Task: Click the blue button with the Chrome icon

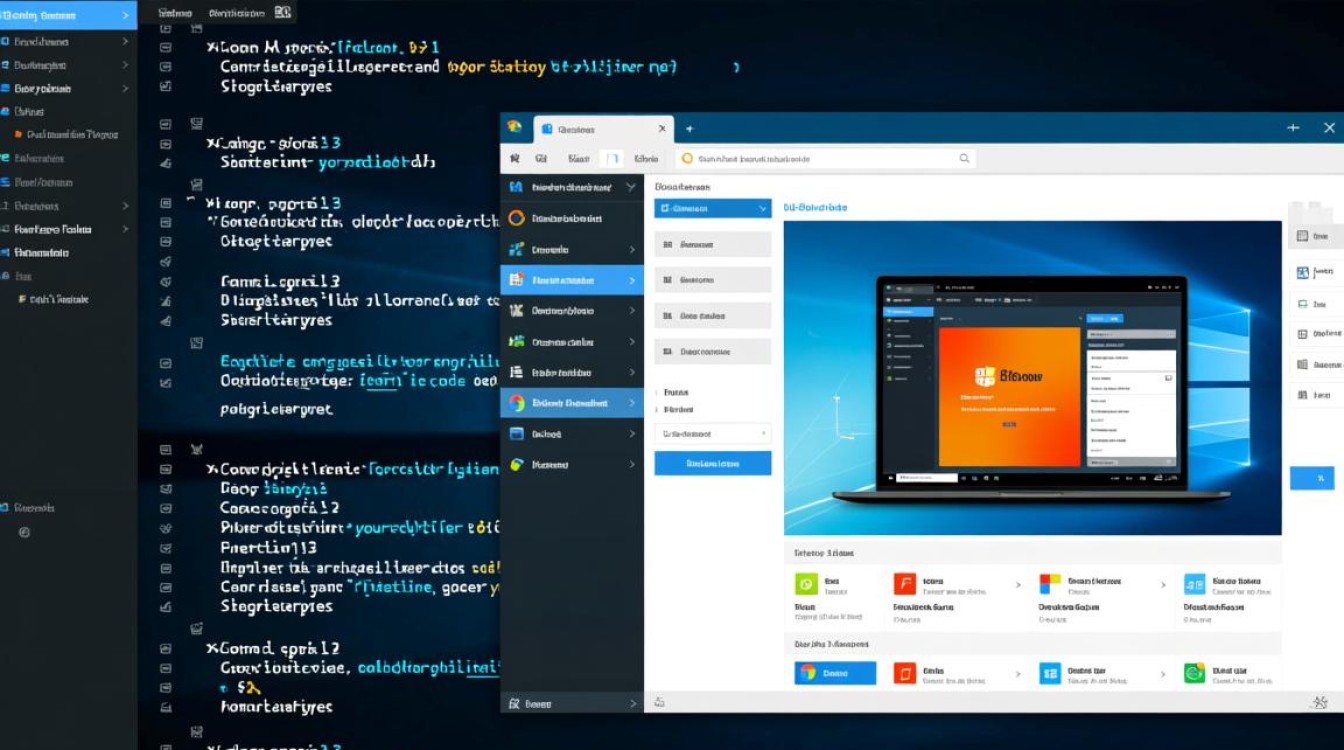Action: [835, 673]
